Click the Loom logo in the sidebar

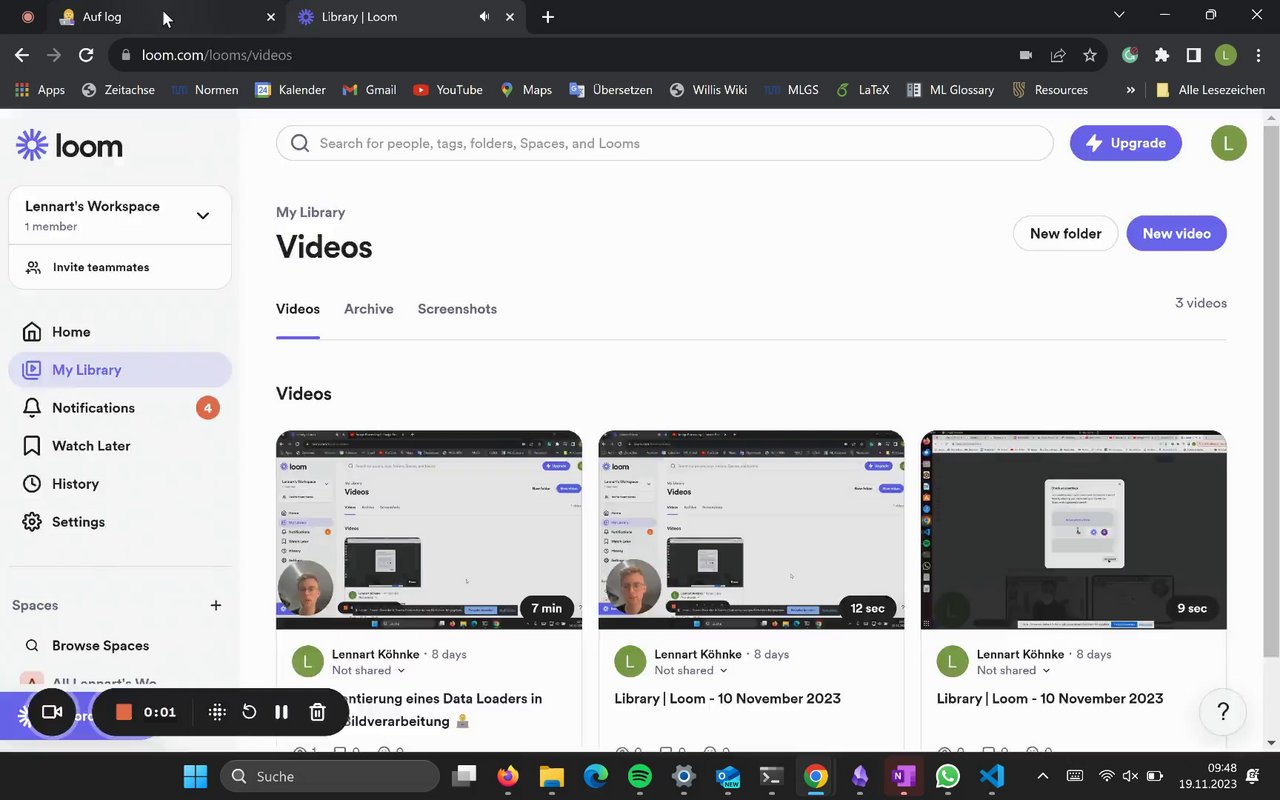69,146
